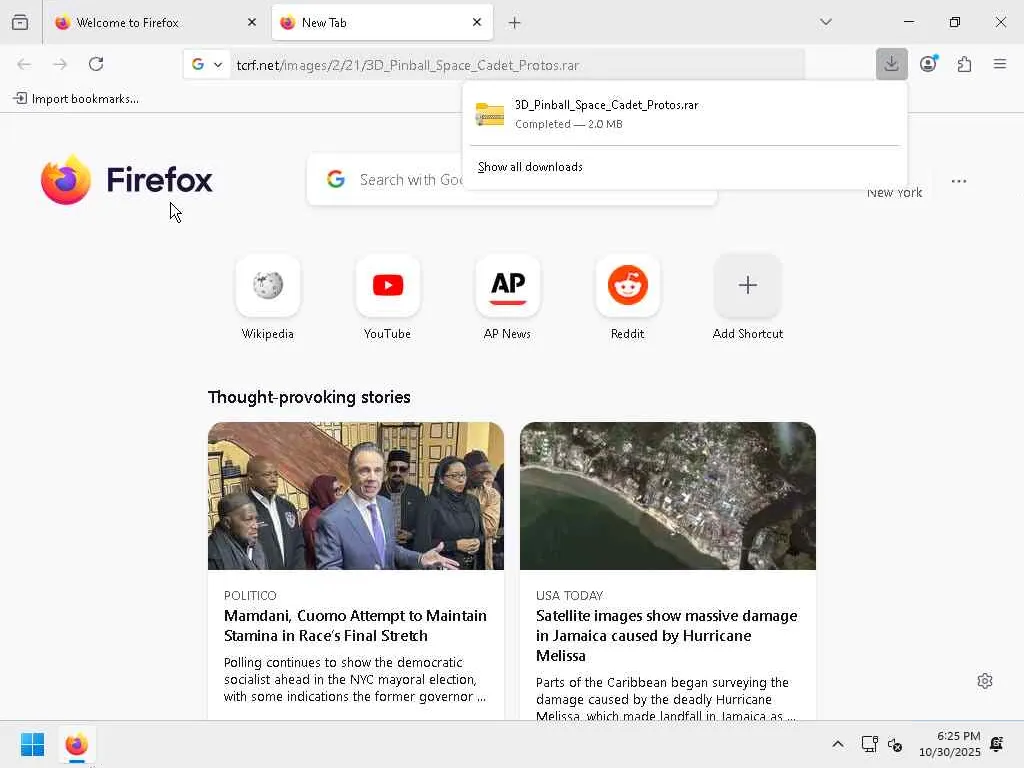Go forward to the next page

60,64
